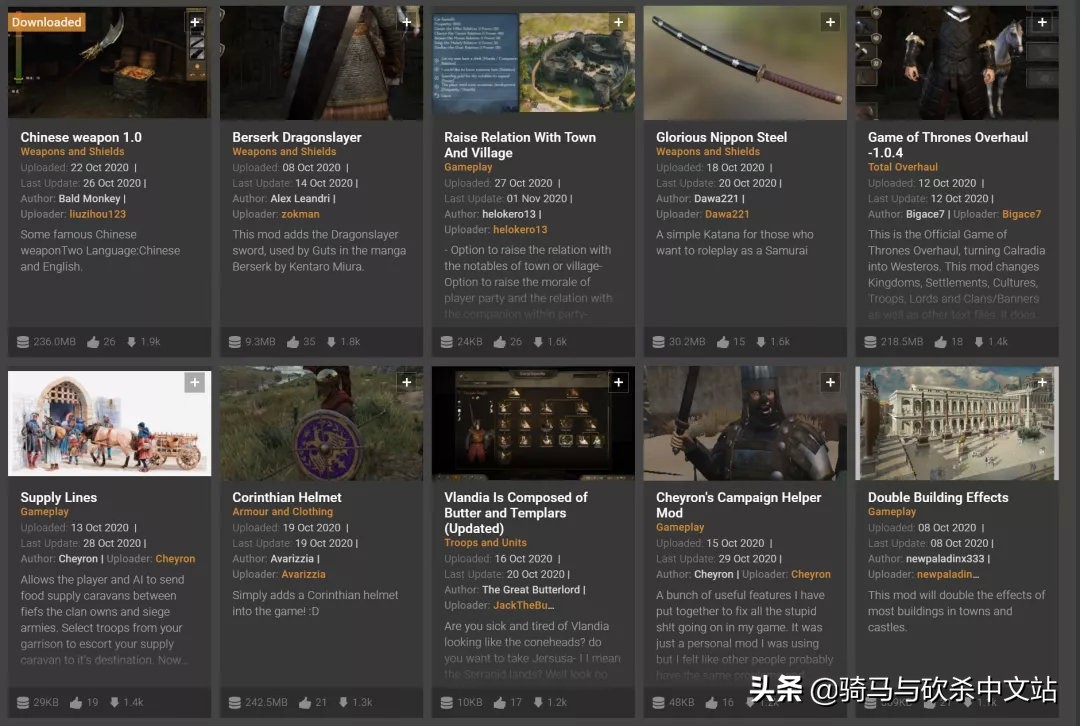This screenshot has height=726, width=1080.
Task: Click thumbs-up icon on Berserk Dragonslayer card
Action: click(293, 342)
